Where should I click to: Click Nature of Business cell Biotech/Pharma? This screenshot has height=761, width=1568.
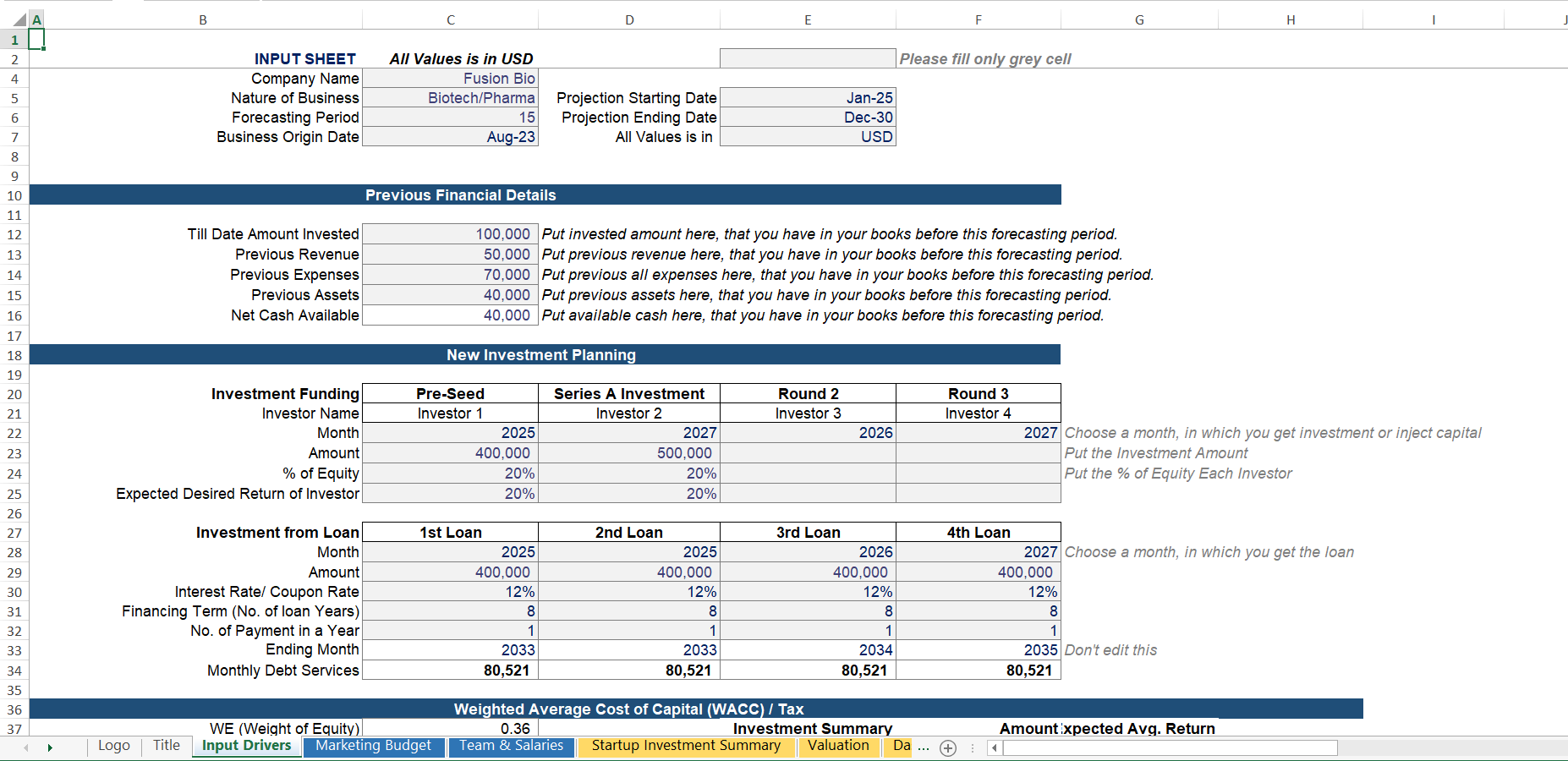point(451,98)
